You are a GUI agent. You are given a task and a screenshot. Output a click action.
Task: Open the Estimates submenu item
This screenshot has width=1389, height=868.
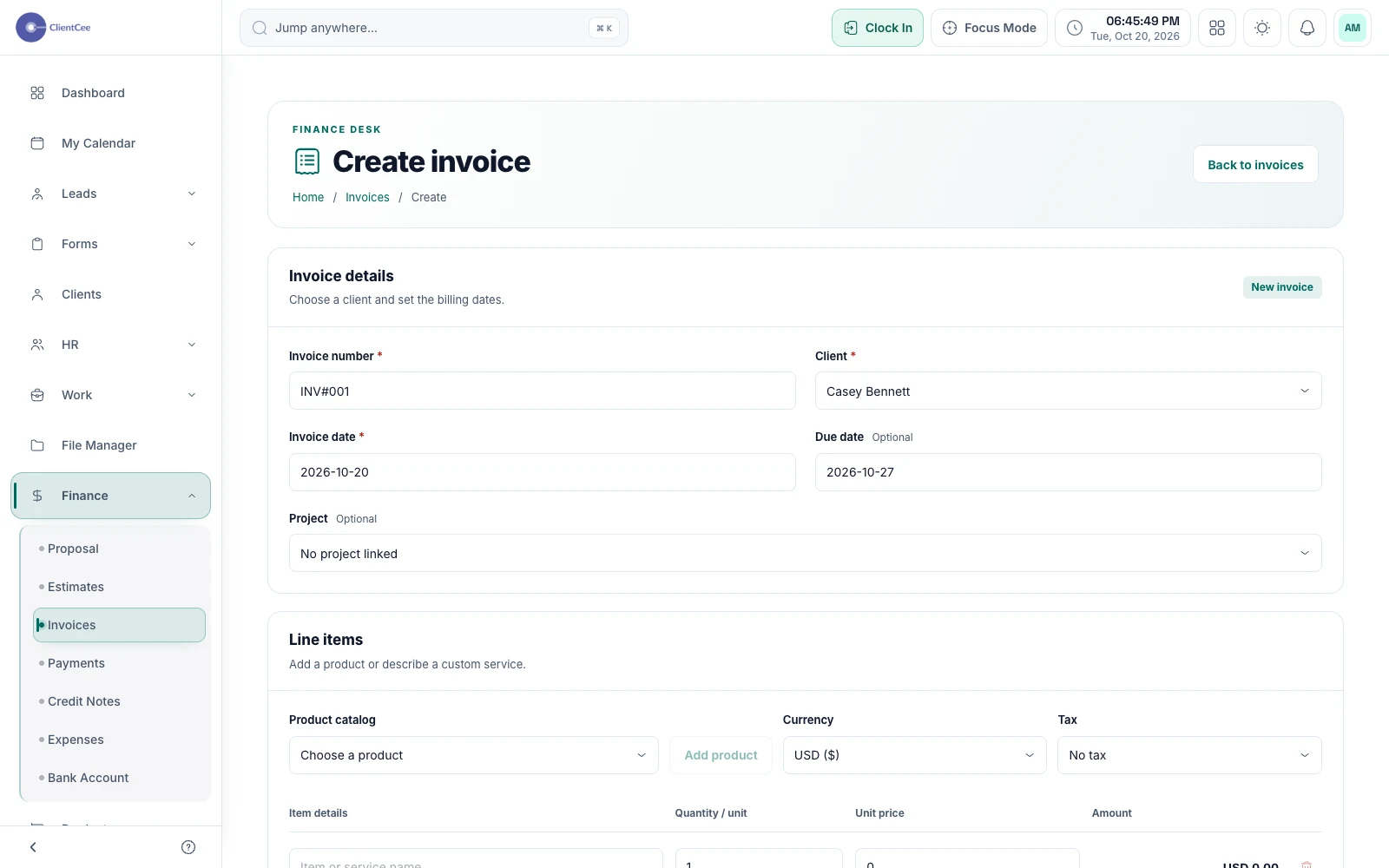tap(119, 587)
